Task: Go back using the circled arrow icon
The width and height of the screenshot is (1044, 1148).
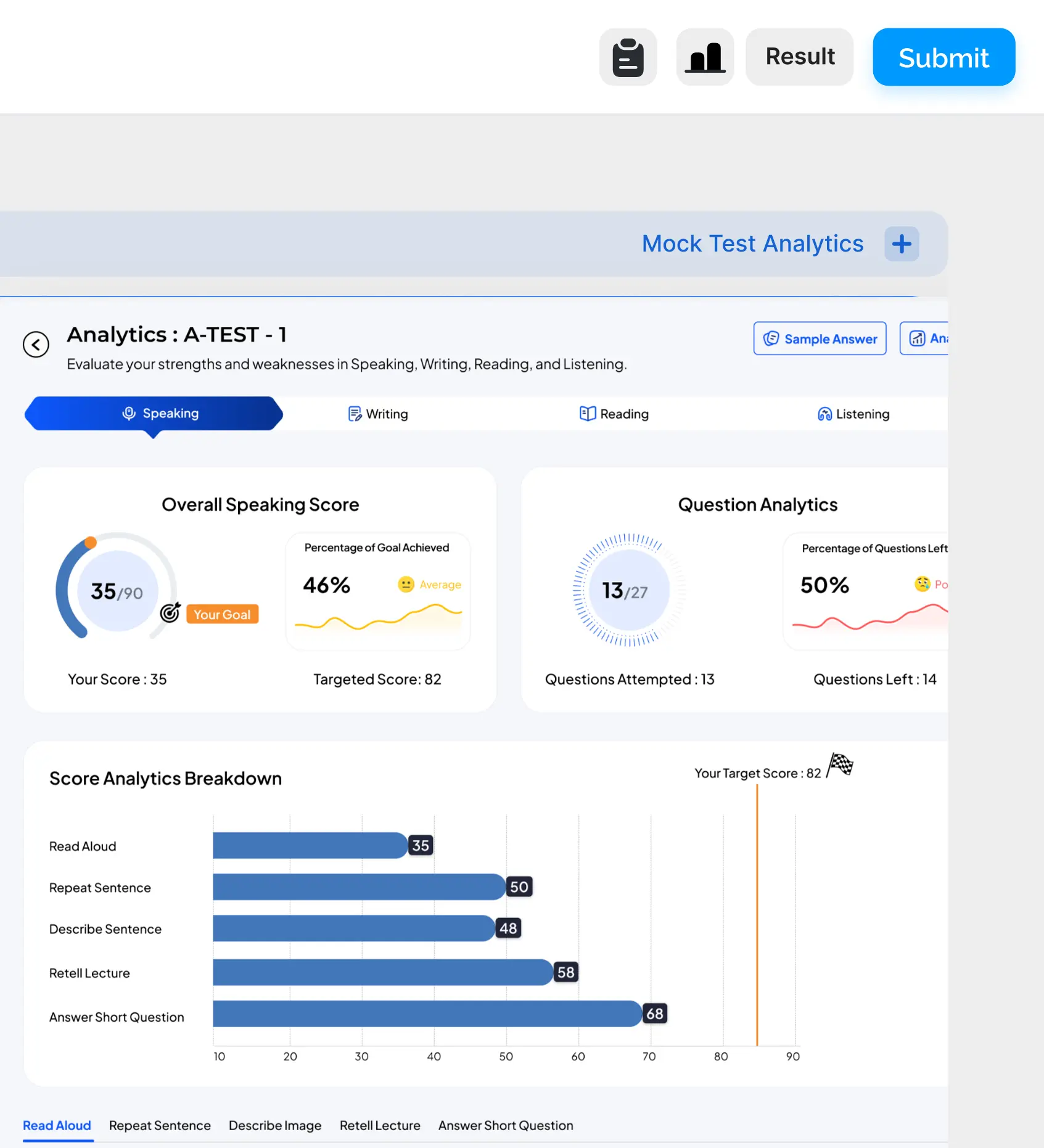Action: click(36, 345)
